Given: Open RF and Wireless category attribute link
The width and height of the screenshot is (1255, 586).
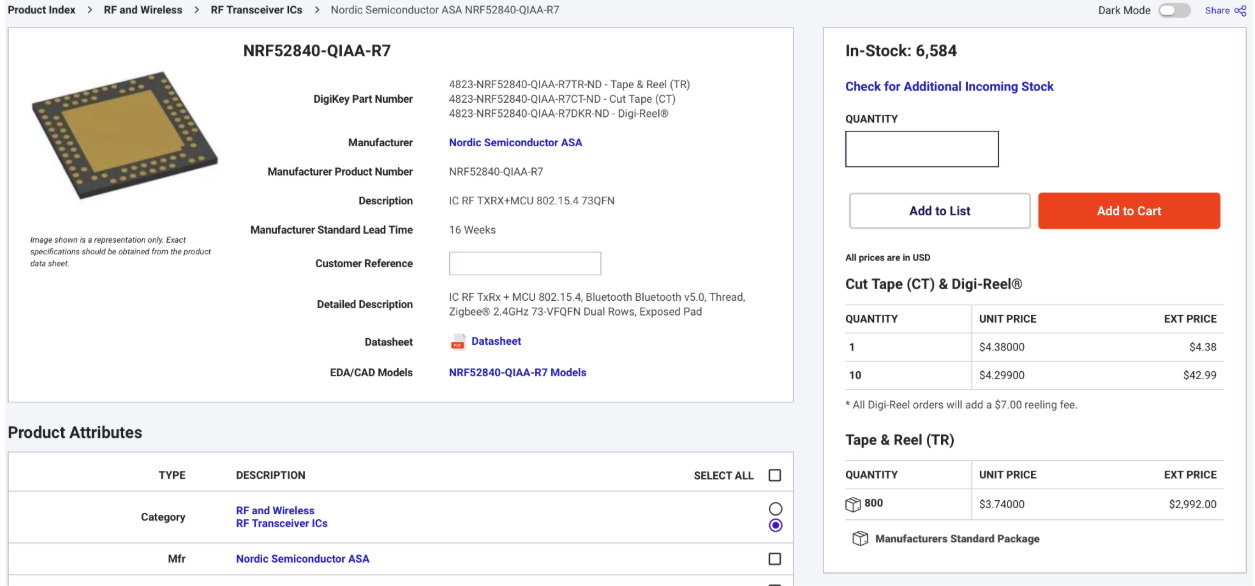Looking at the screenshot, I should (275, 511).
